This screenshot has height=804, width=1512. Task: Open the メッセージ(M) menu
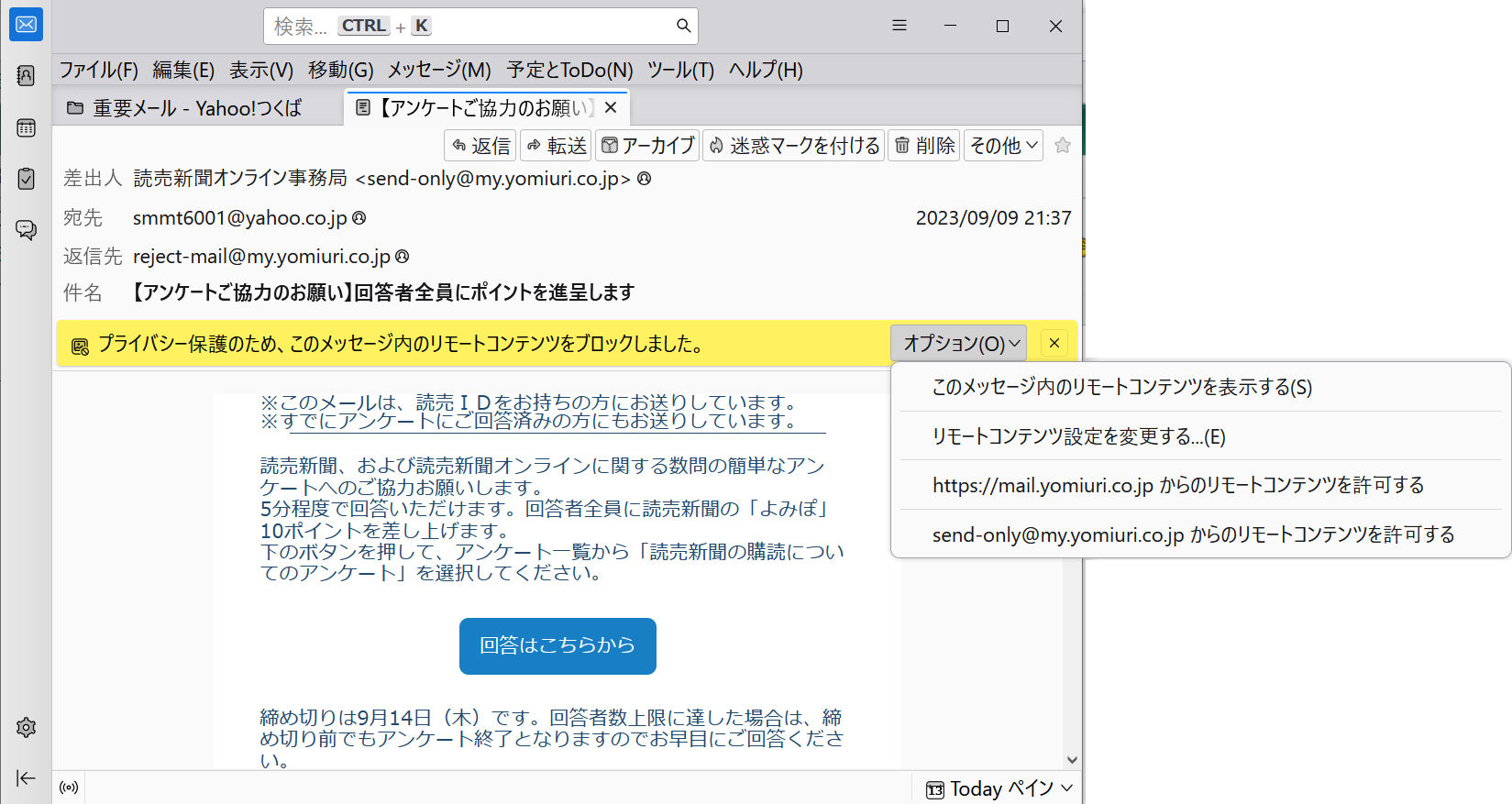point(438,70)
